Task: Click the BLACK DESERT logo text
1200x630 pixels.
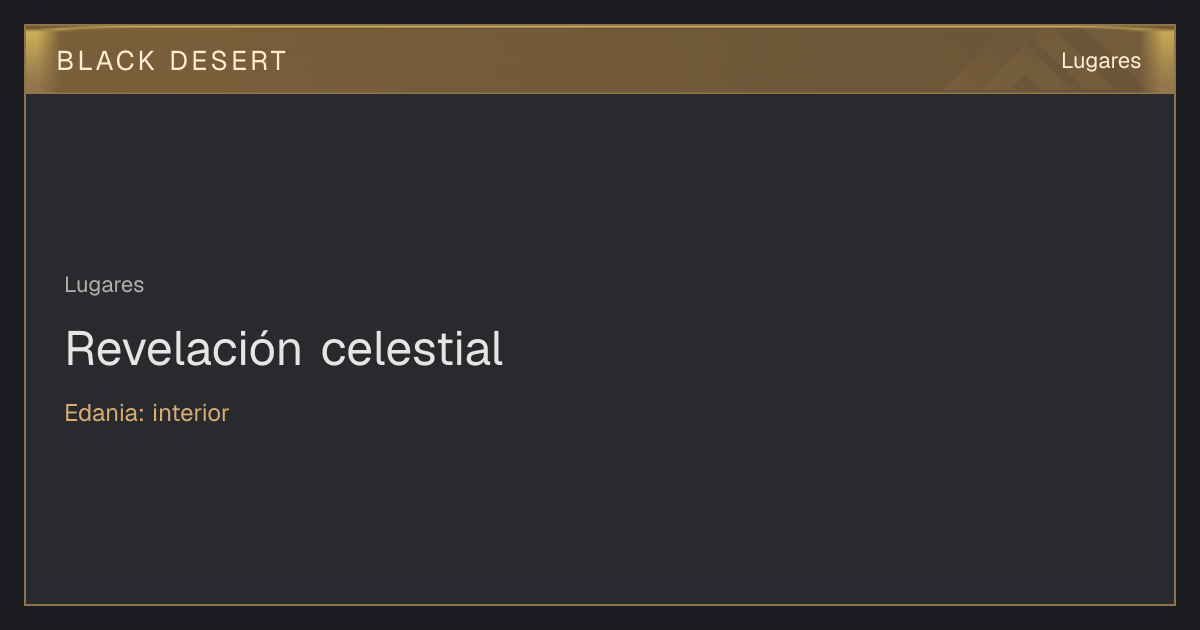Action: pyautogui.click(x=172, y=61)
